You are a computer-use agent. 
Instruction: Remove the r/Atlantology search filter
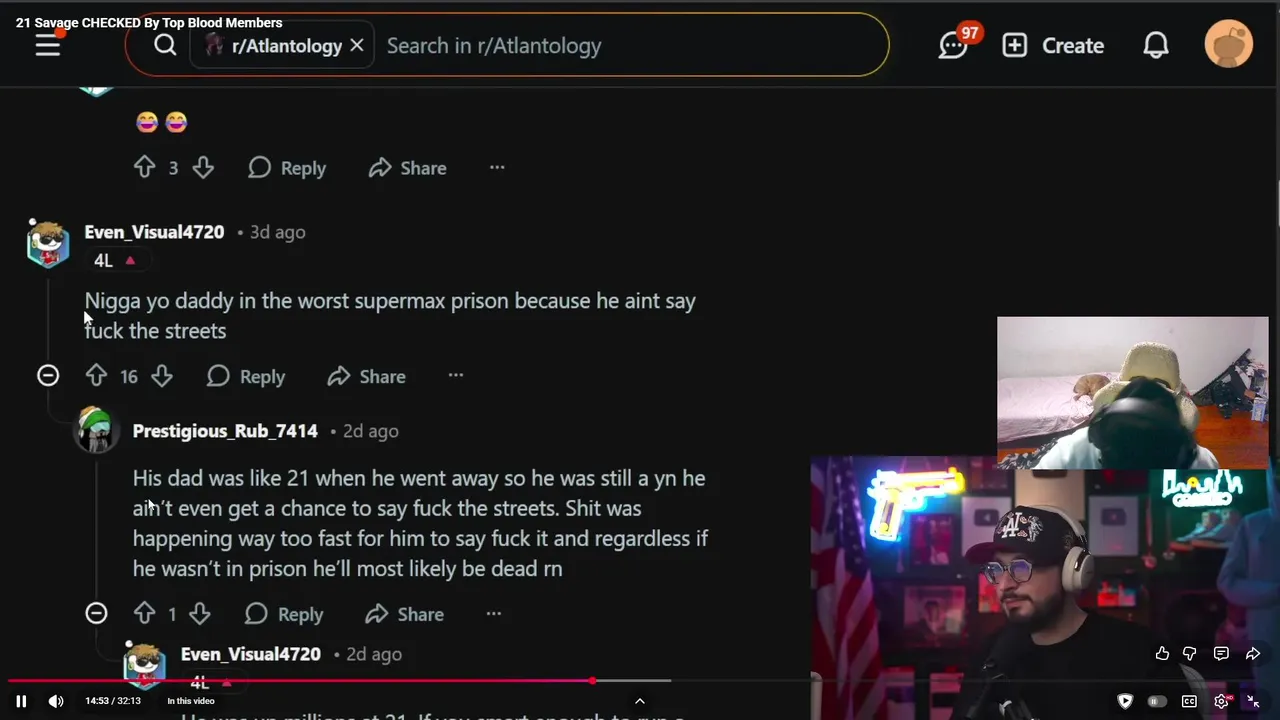pyautogui.click(x=357, y=45)
